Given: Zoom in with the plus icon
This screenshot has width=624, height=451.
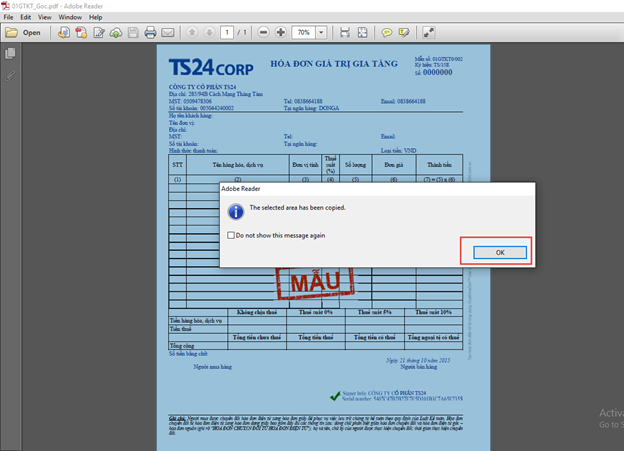Looking at the screenshot, I should coord(281,33).
